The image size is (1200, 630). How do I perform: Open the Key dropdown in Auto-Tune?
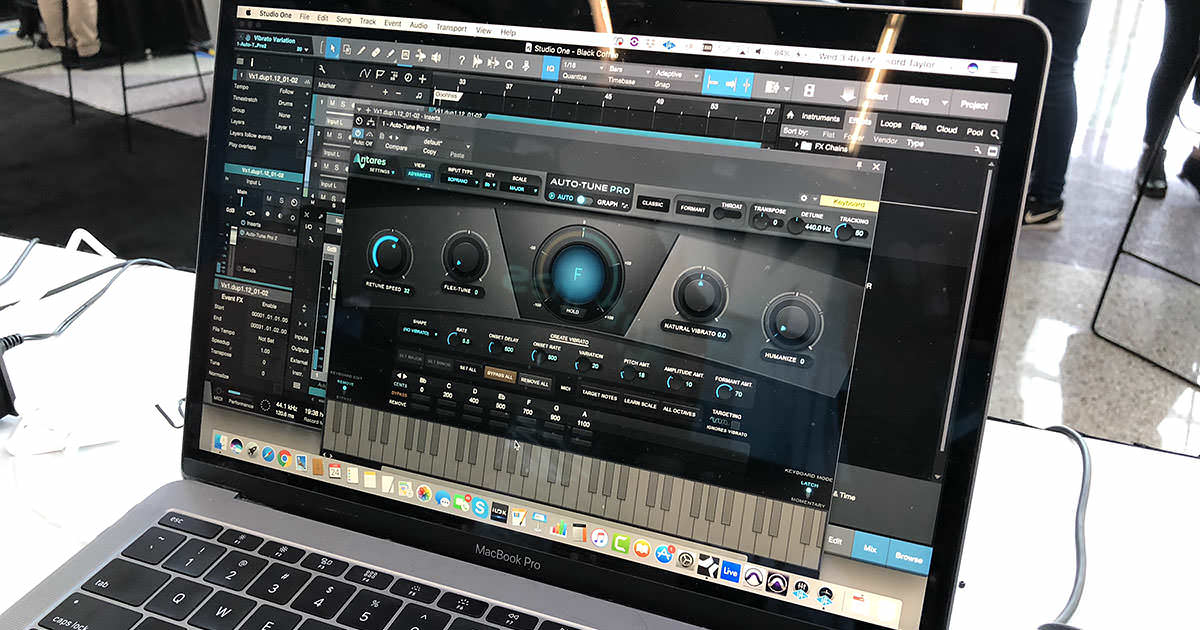[490, 184]
